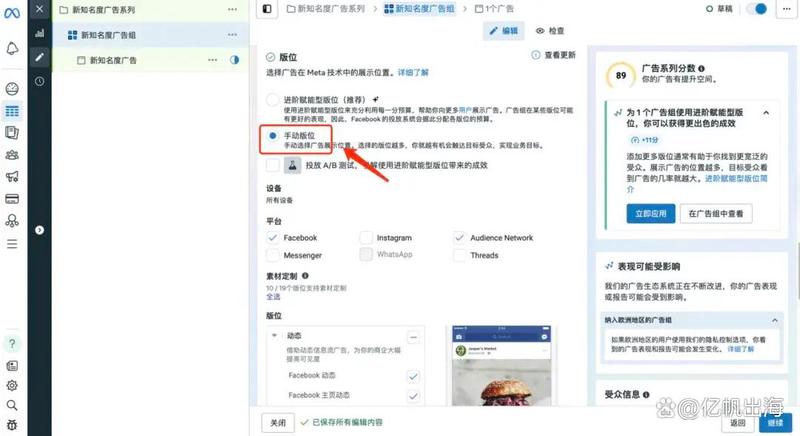Switch to the 检查 tab
The height and width of the screenshot is (436, 800).
550,31
